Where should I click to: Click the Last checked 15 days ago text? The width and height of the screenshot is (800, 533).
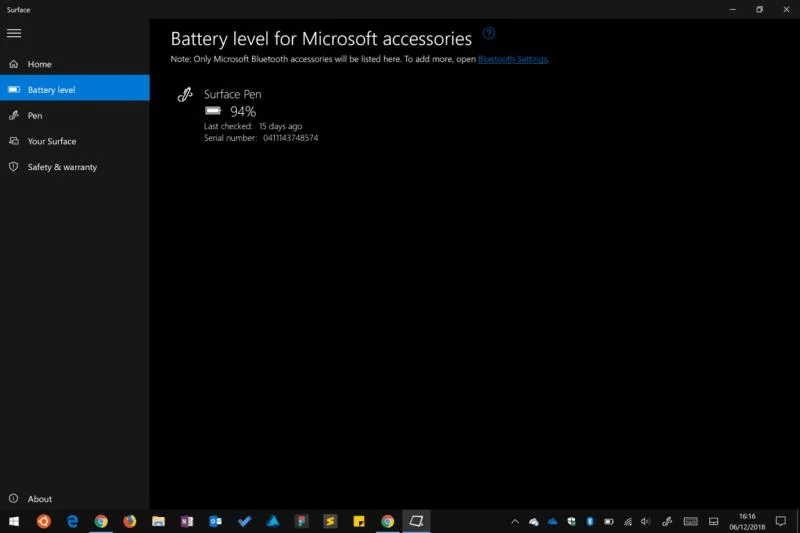(253, 126)
